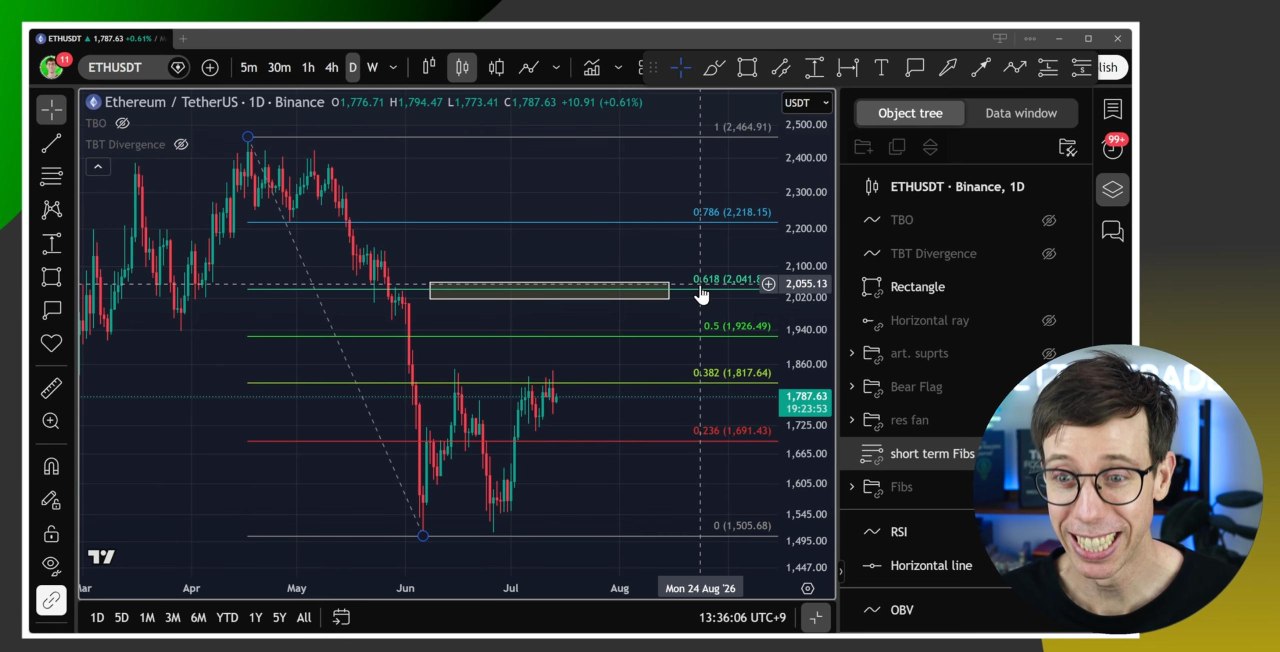Image resolution: width=1280 pixels, height=652 pixels.
Task: Open the measurement position tools in left sidebar
Action: tap(51, 244)
